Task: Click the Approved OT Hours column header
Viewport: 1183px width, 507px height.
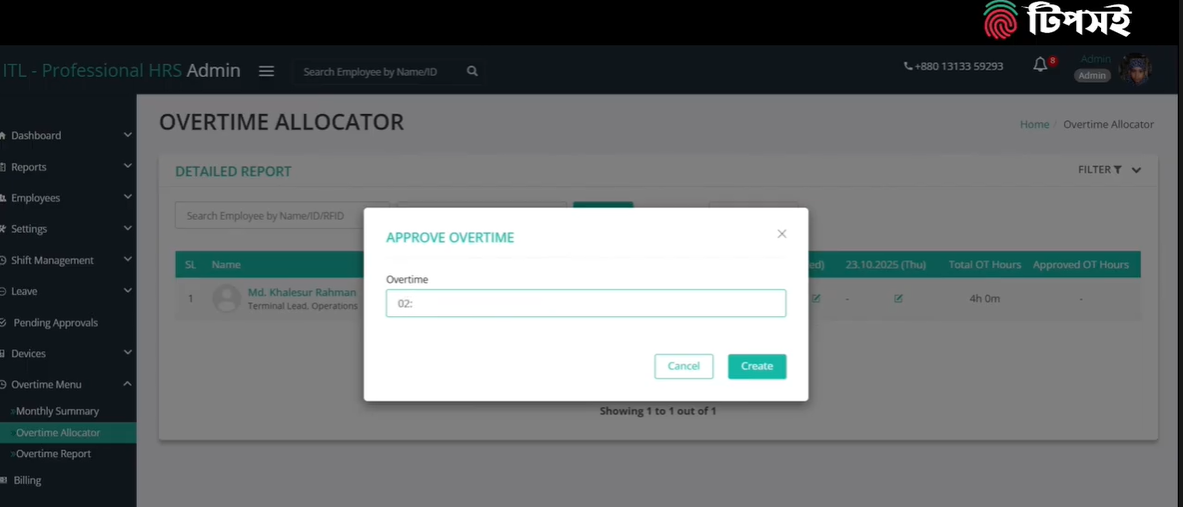Action: [x=1080, y=265]
